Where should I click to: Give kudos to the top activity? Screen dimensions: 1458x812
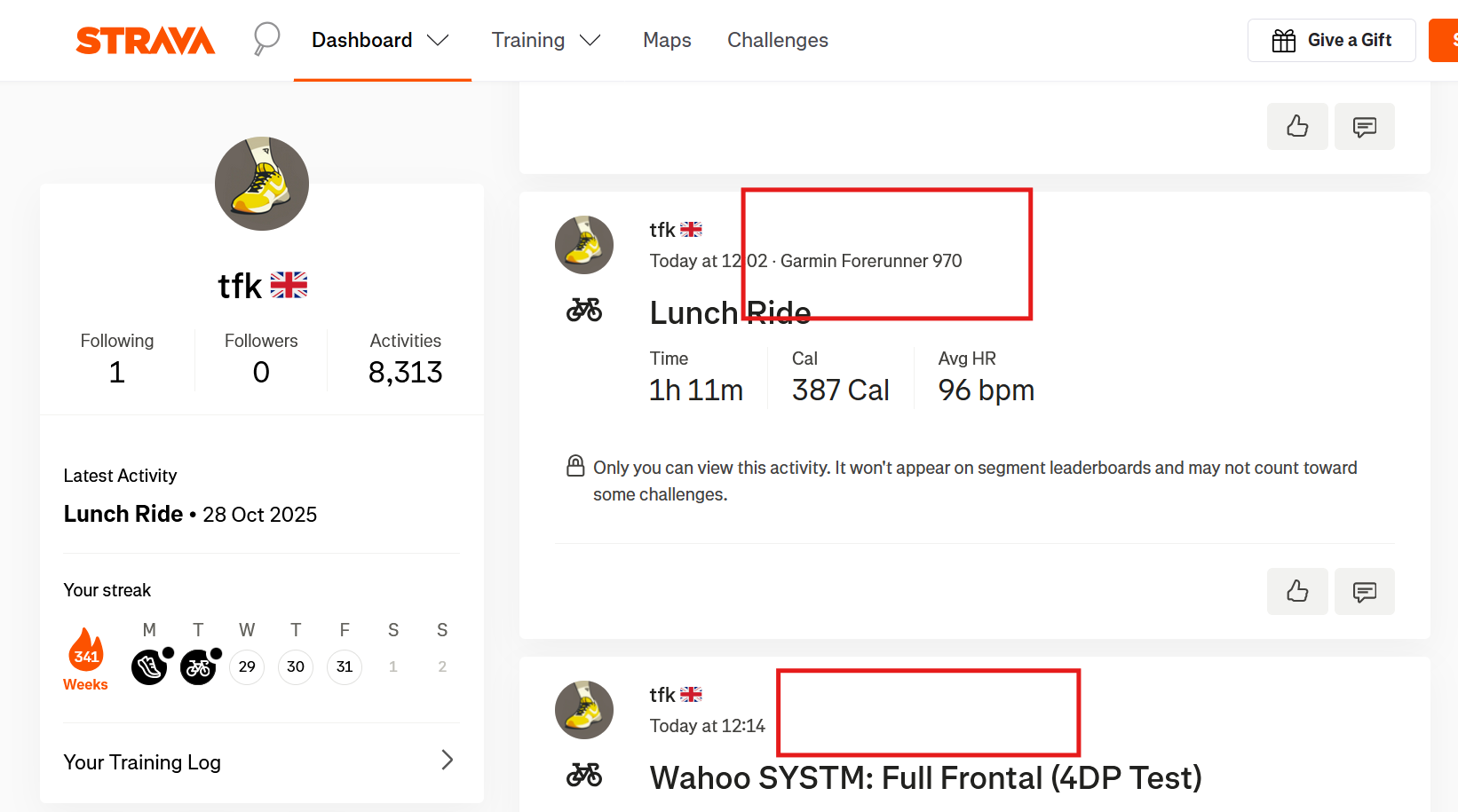tap(1297, 126)
